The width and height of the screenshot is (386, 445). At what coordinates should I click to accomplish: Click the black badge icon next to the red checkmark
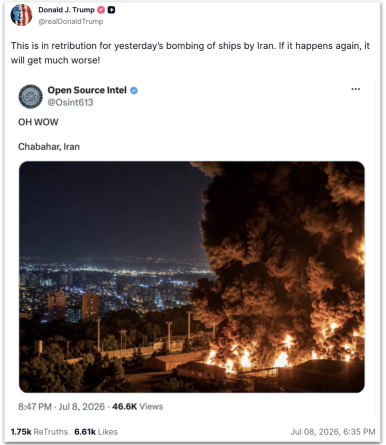pos(111,10)
